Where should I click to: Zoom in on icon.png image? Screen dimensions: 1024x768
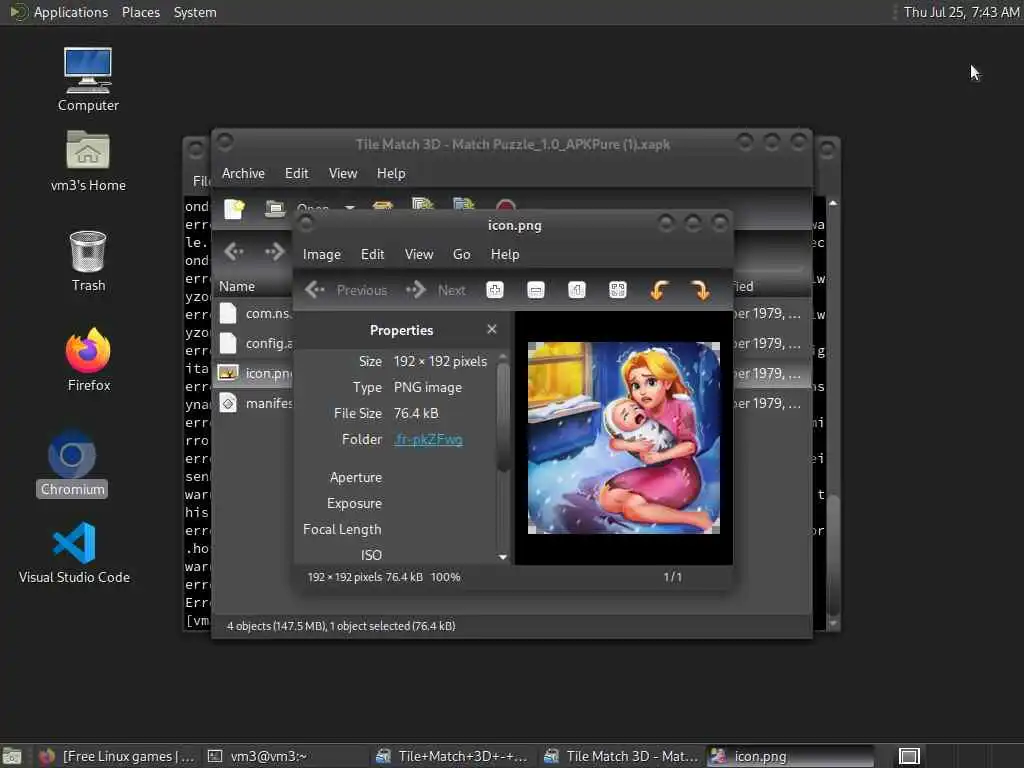pos(494,290)
